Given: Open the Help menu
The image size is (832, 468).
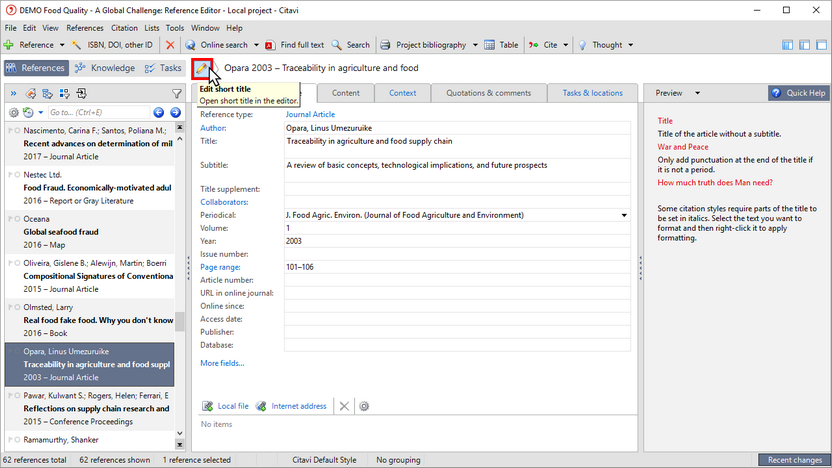Looking at the screenshot, I should click(x=234, y=28).
